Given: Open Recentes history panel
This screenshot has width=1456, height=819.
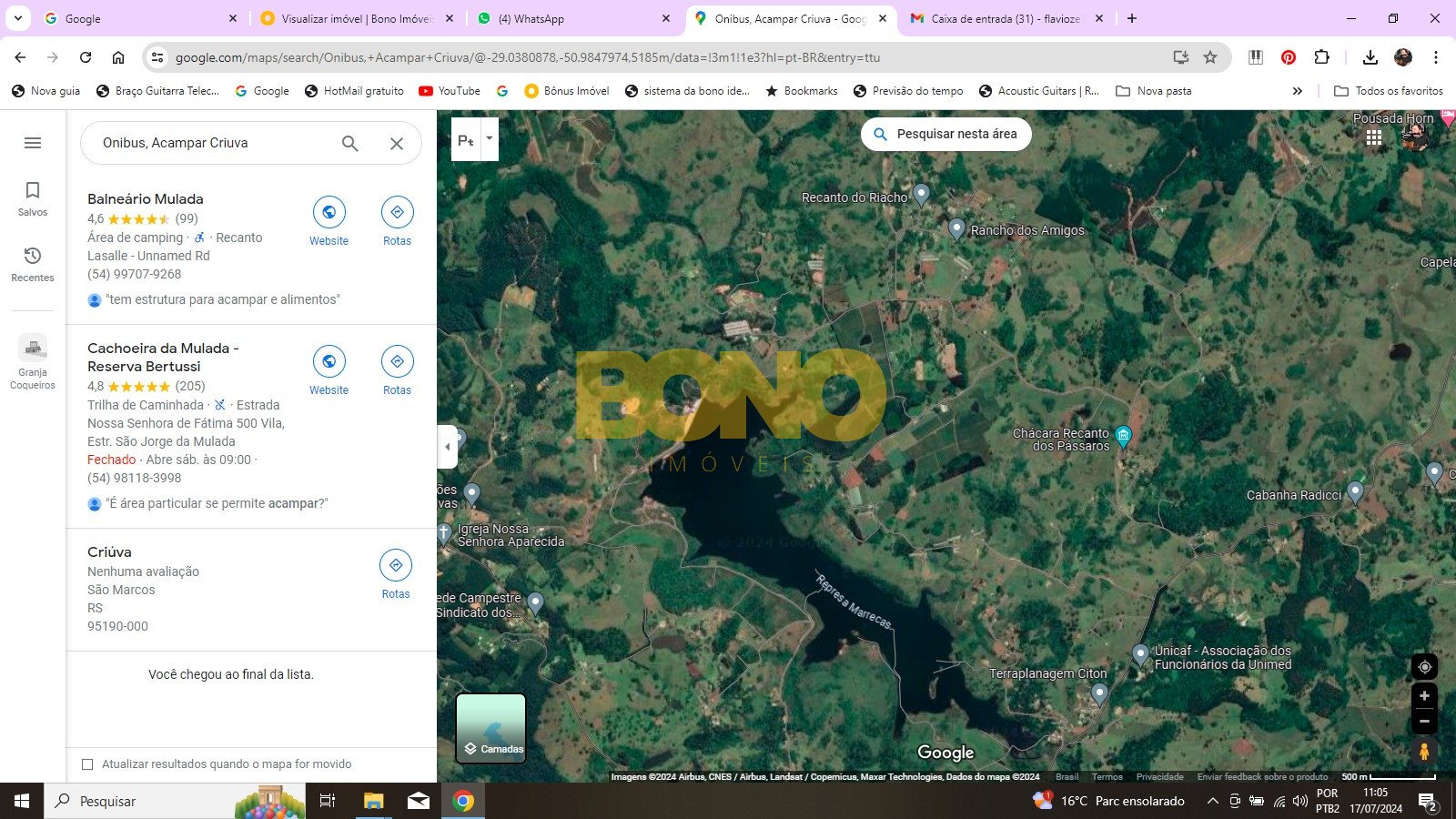Looking at the screenshot, I should pyautogui.click(x=33, y=264).
